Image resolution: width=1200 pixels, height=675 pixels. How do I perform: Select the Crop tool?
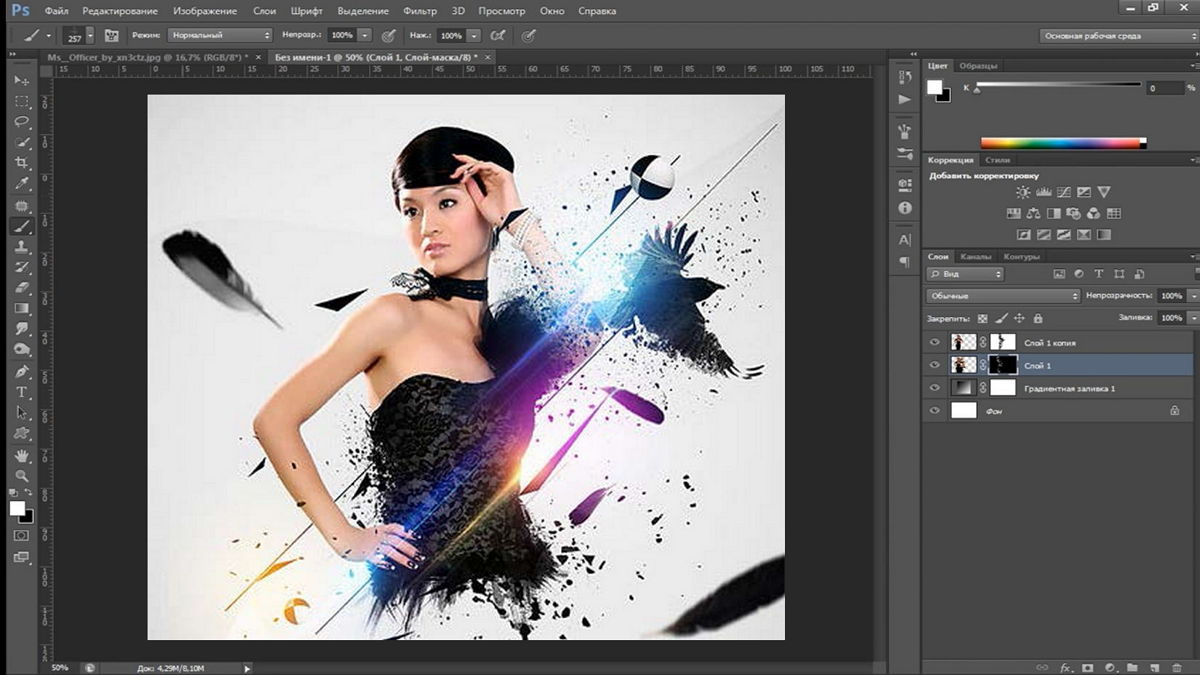[x=21, y=163]
